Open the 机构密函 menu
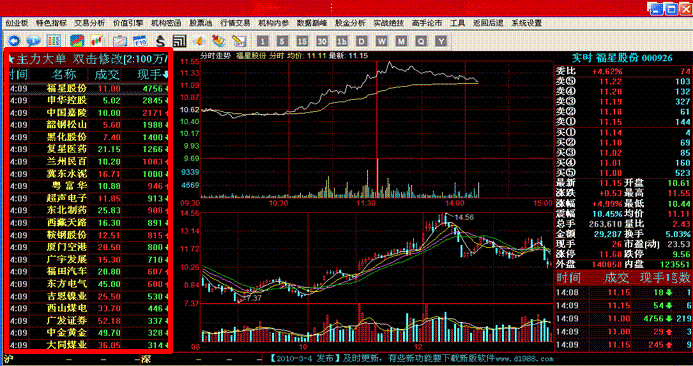This screenshot has width=693, height=366. coord(166,23)
